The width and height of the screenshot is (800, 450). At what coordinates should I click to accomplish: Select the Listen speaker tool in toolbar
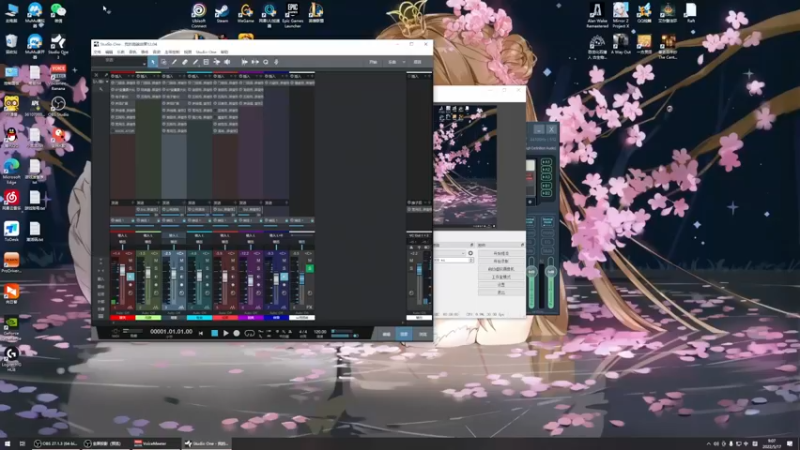pyautogui.click(x=228, y=62)
